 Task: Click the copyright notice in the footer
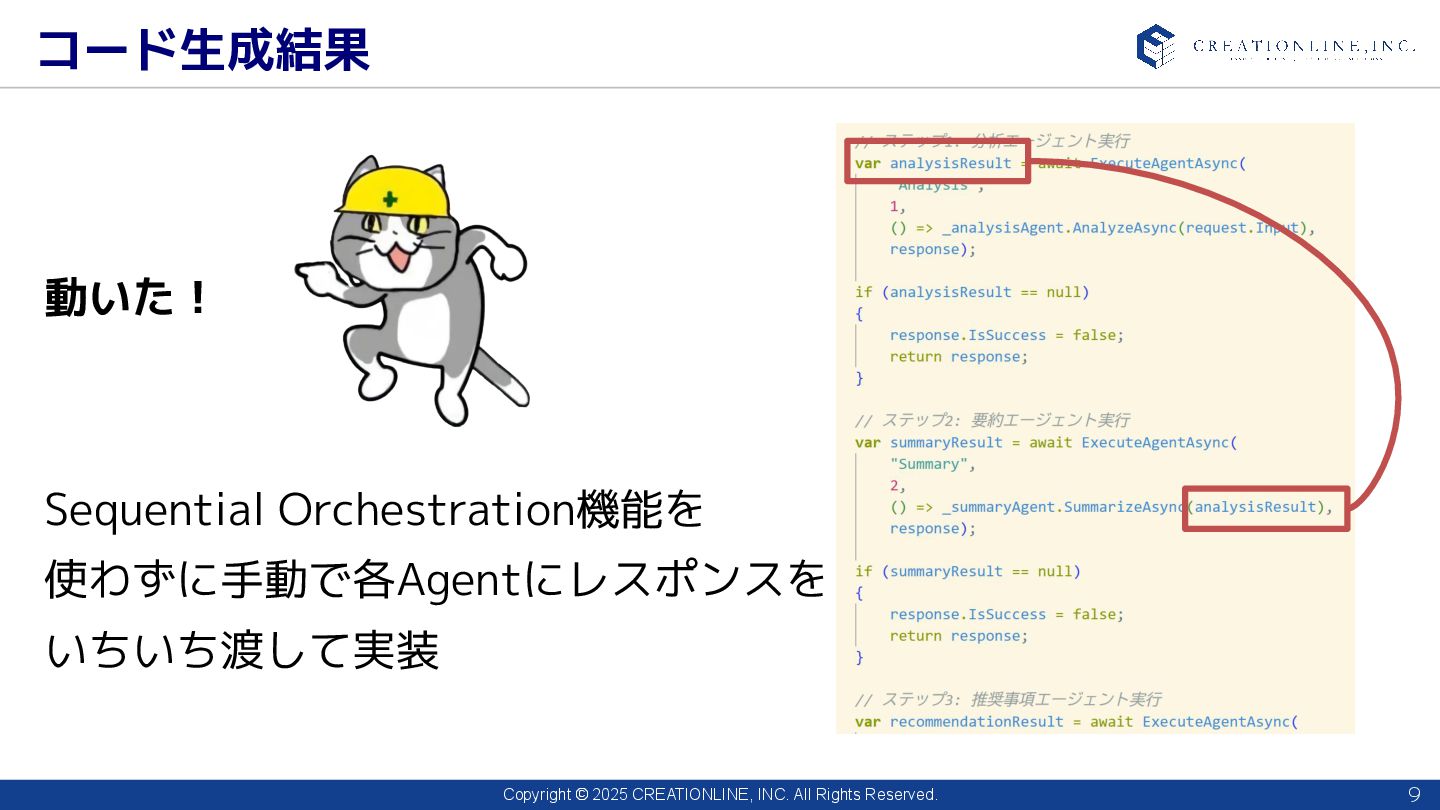[720, 795]
